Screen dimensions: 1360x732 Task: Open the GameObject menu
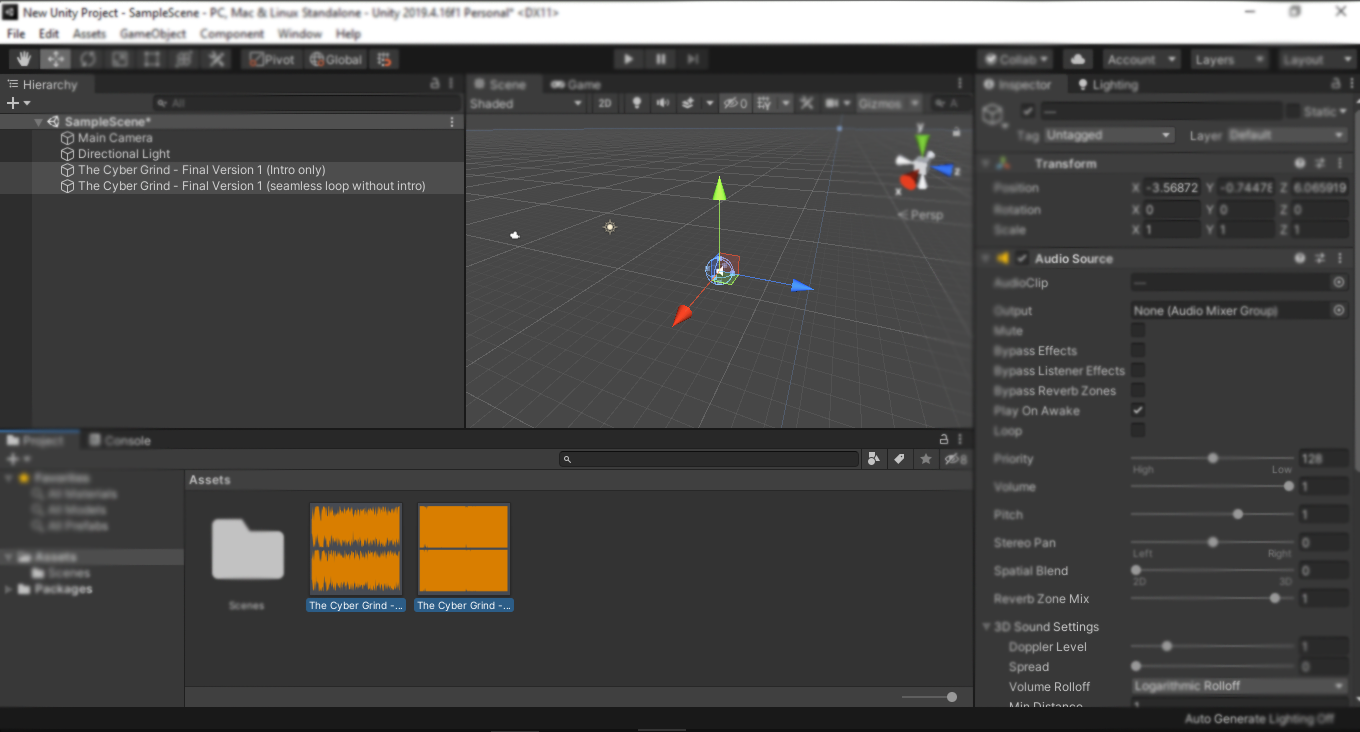coord(153,34)
